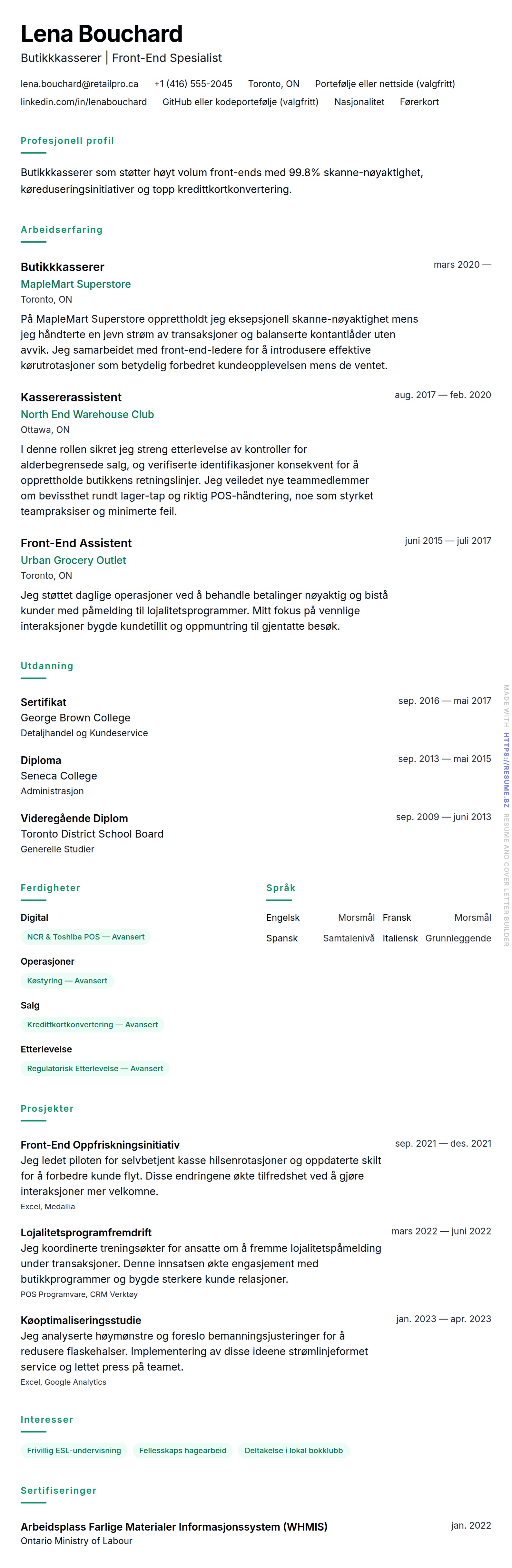Open the linkedin.com/in/lenabouchard profile link

point(83,102)
